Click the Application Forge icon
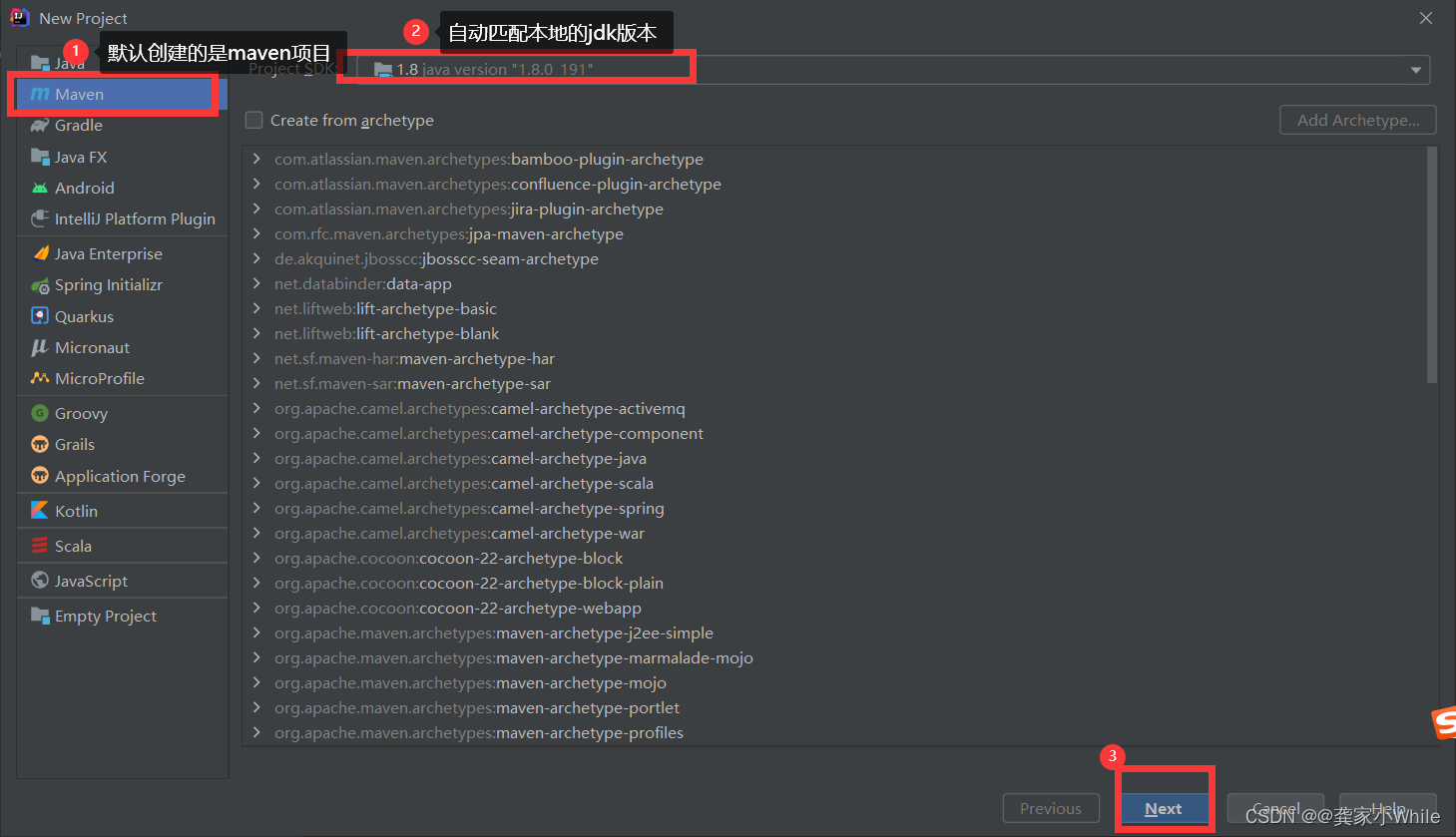This screenshot has width=1456, height=837. click(x=40, y=476)
